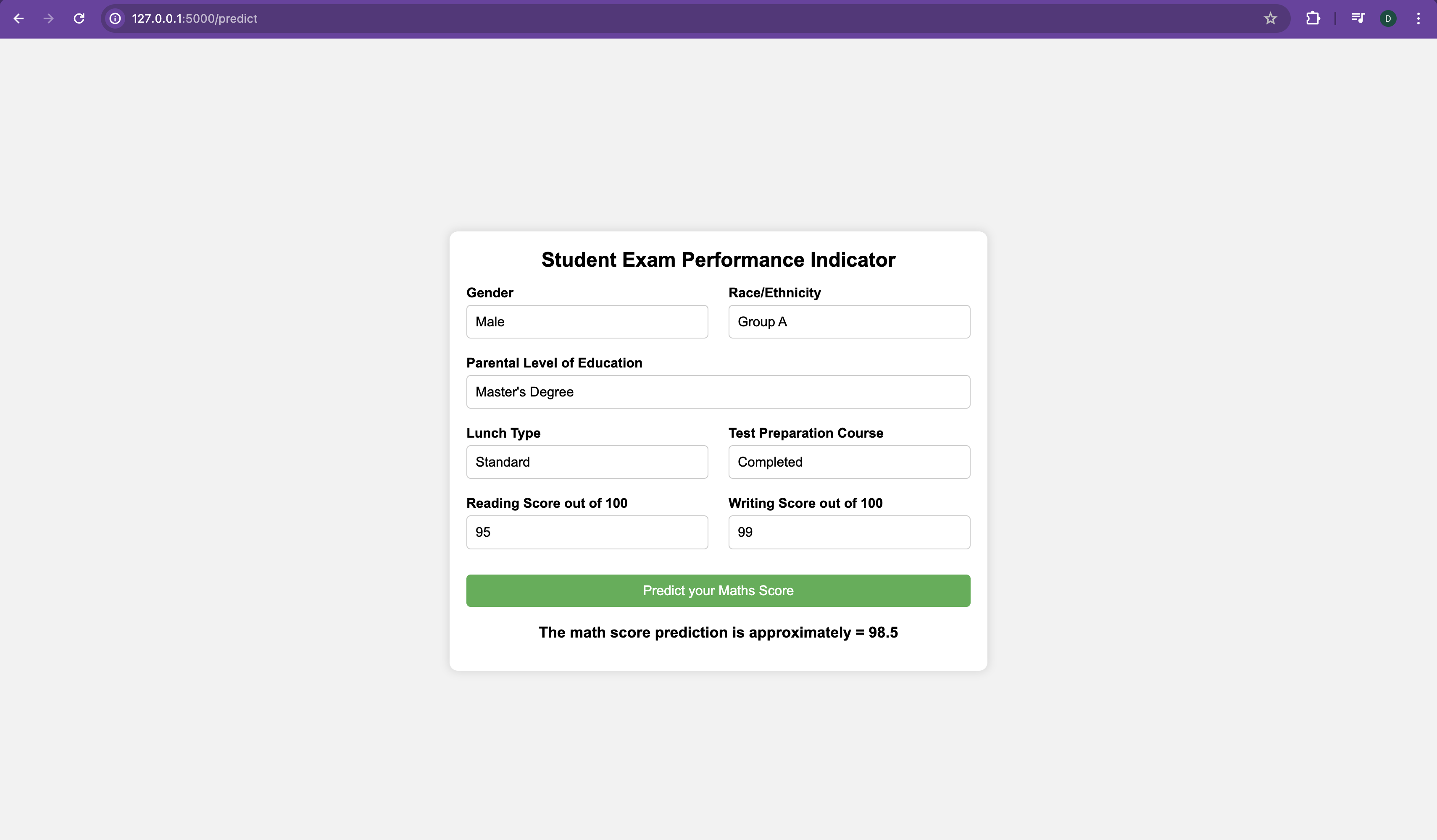1437x840 pixels.
Task: Open the Test Preparation Course dropdown
Action: pyautogui.click(x=849, y=462)
